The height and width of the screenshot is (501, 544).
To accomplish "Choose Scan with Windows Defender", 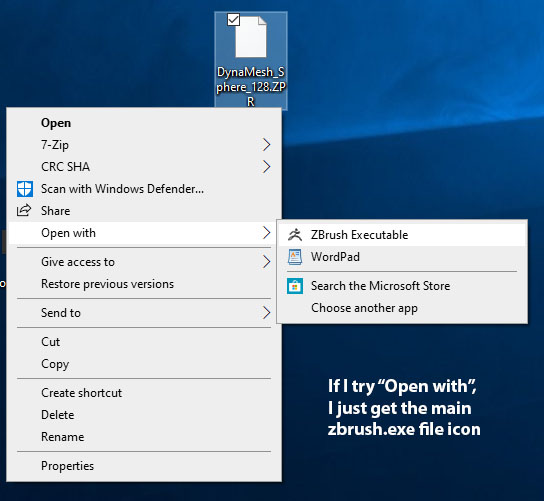I will tap(144, 189).
